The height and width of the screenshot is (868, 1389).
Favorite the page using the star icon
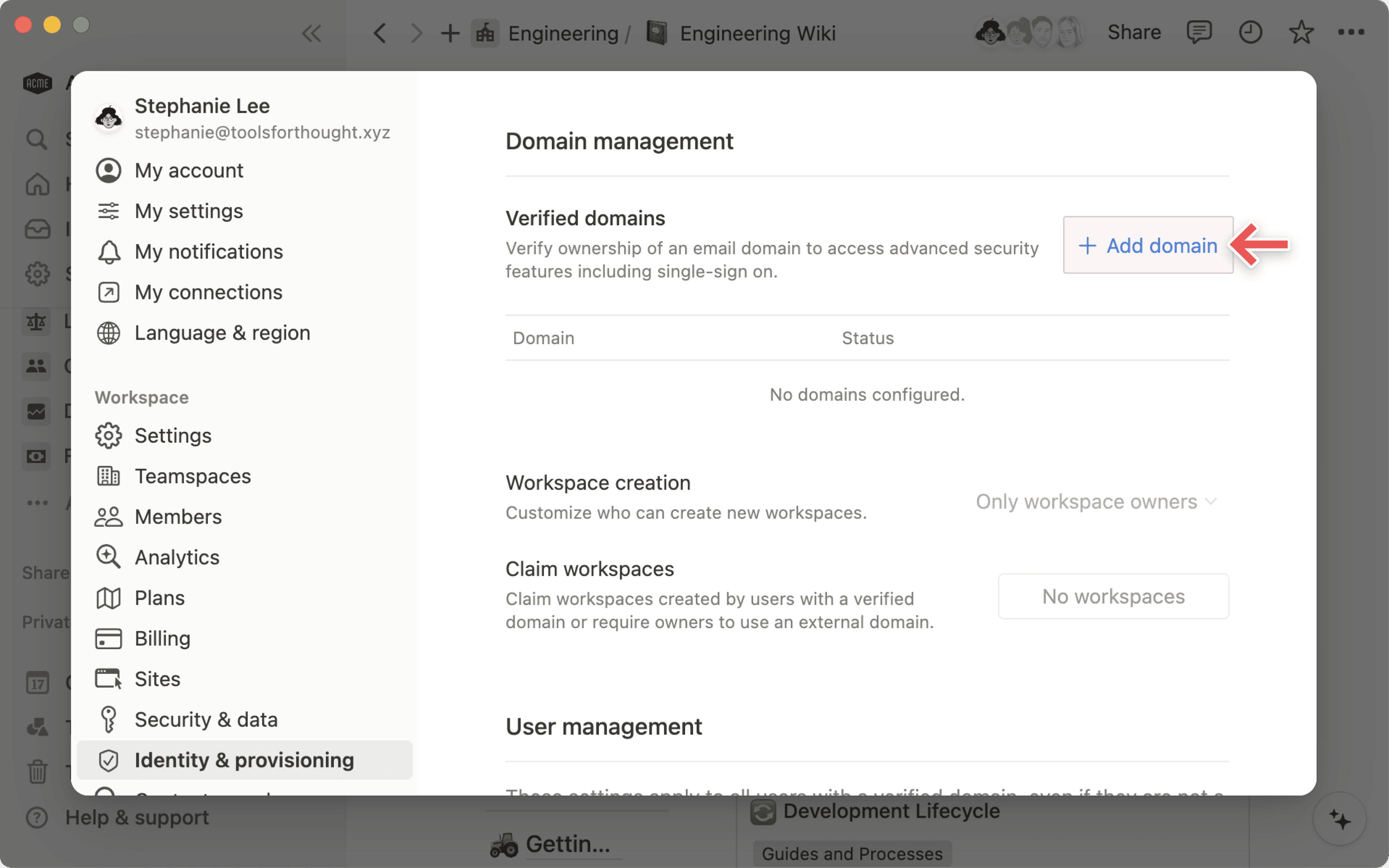pos(1301,33)
